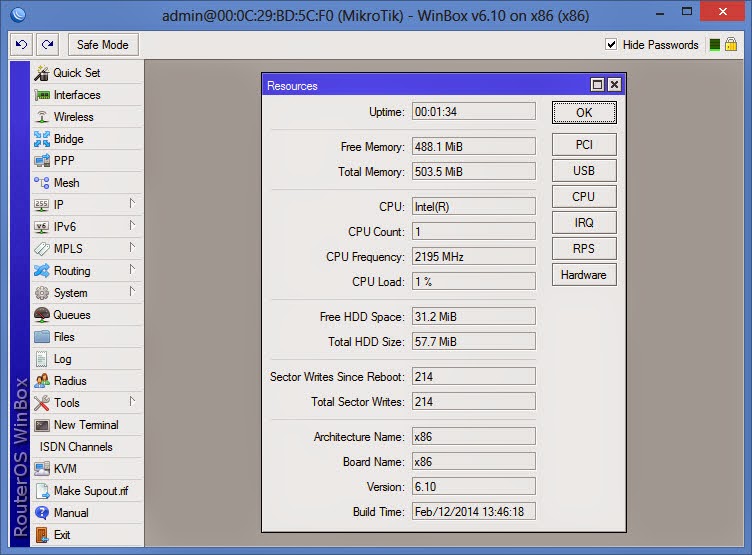
Task: Click the System gear icon
Action: [x=42, y=293]
